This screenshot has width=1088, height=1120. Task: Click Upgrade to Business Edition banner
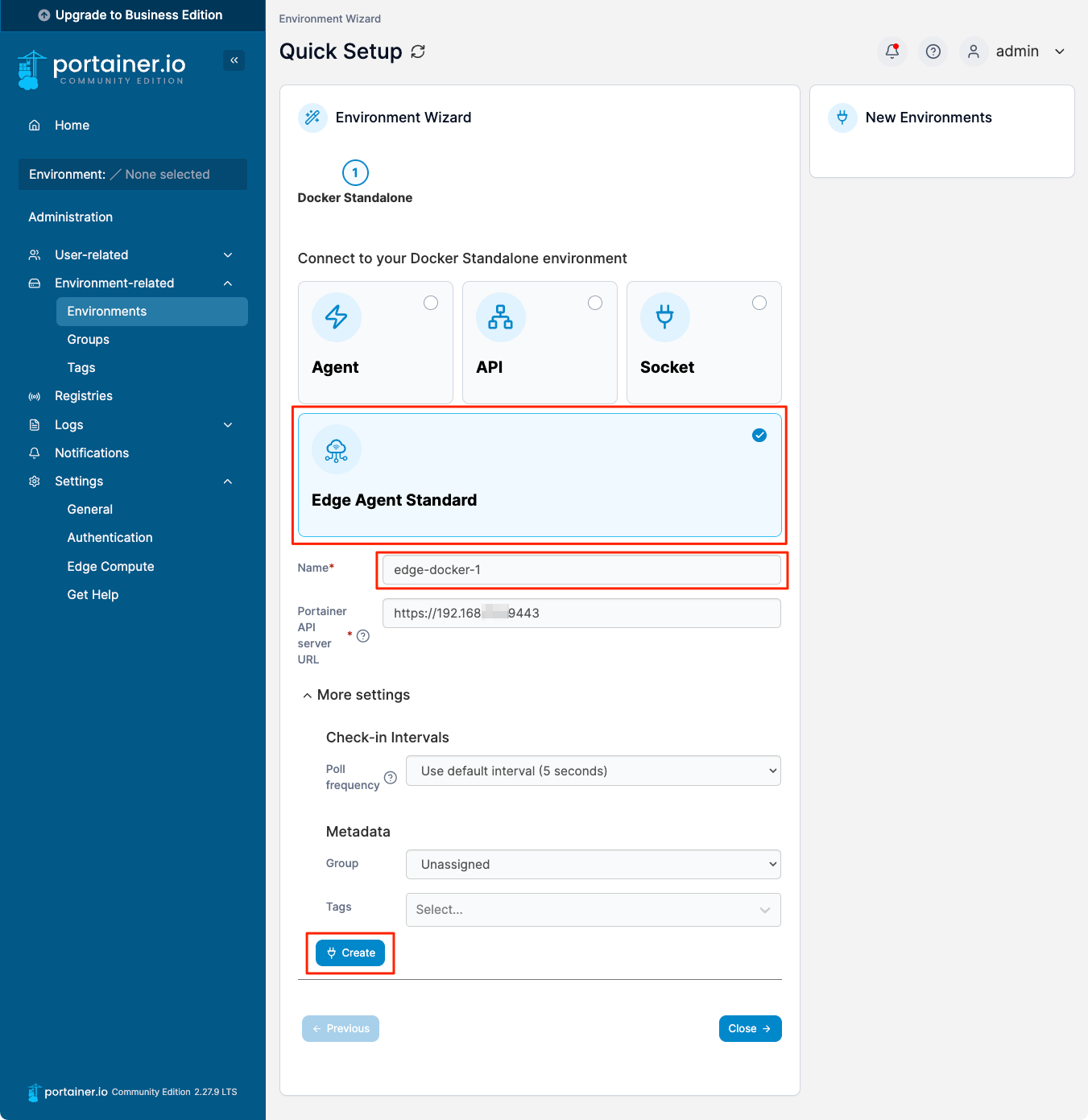point(133,15)
